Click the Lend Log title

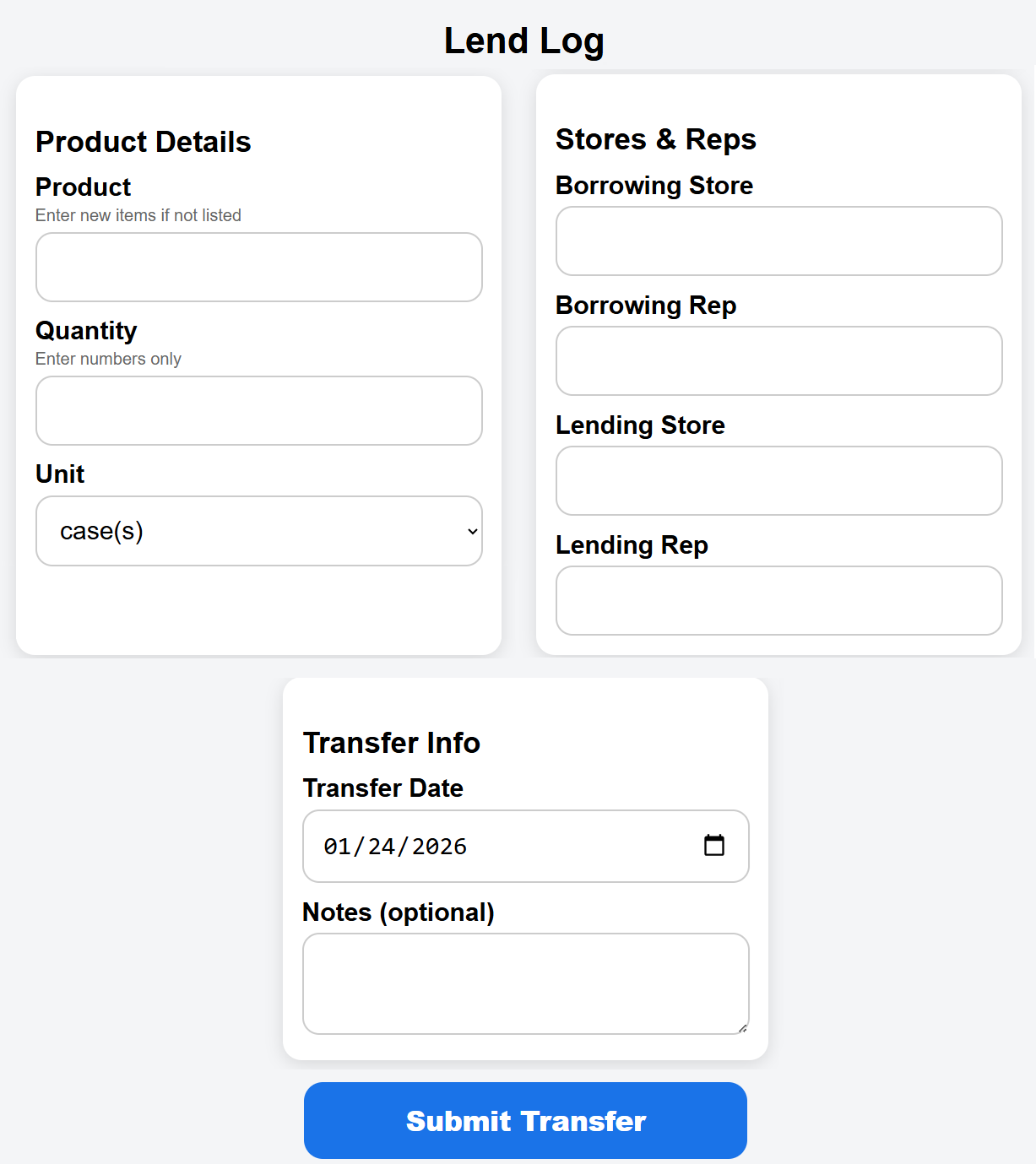coord(524,40)
